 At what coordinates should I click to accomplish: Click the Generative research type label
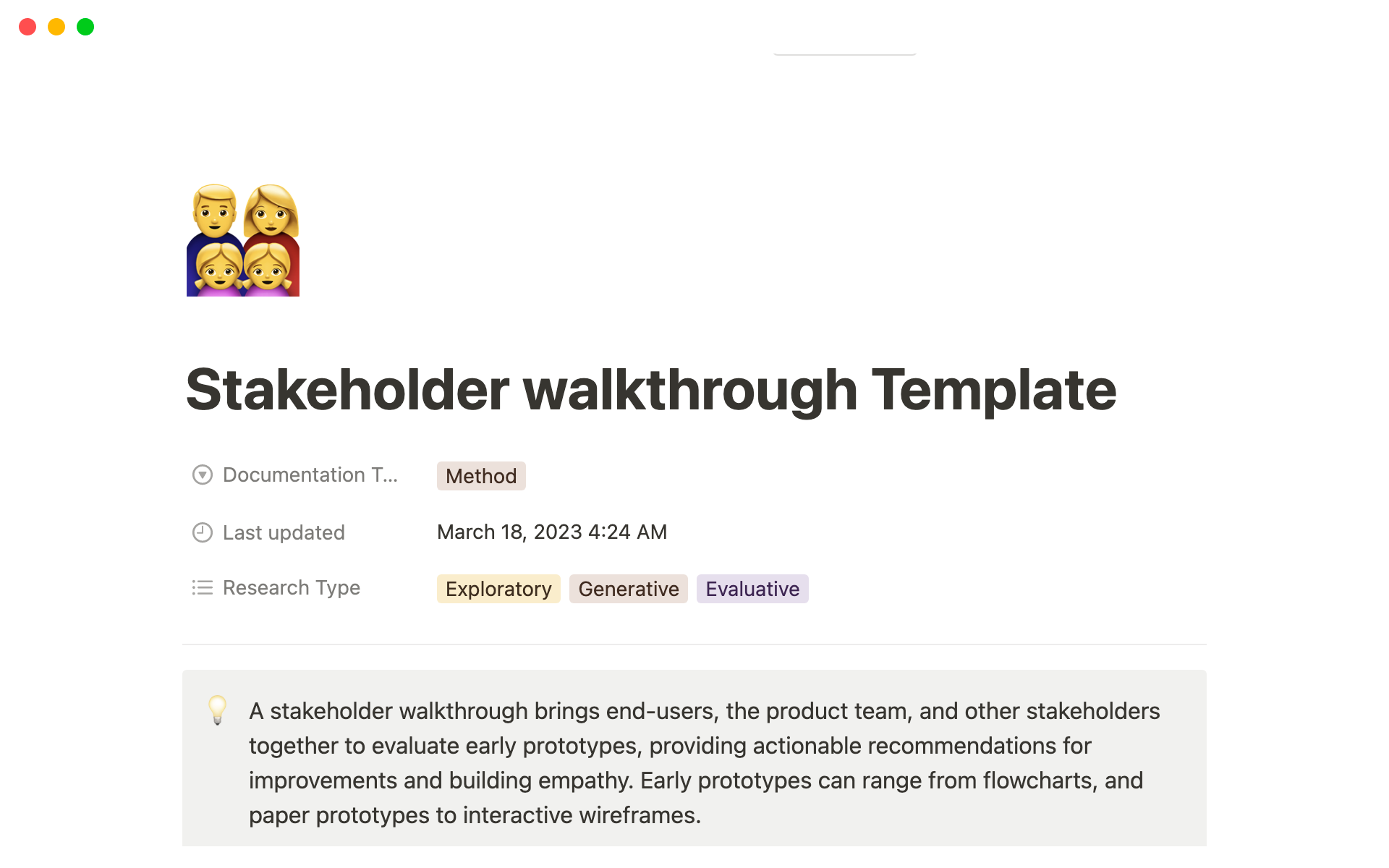click(627, 589)
